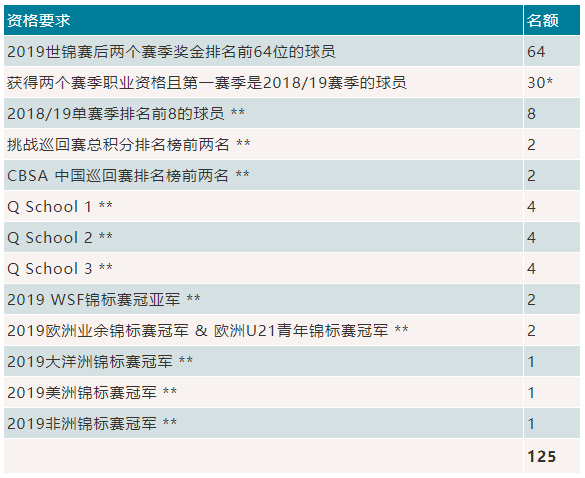Select the 2019大洋洲锦标赛冠军 row
This screenshot has height=478, width=585.
292,361
